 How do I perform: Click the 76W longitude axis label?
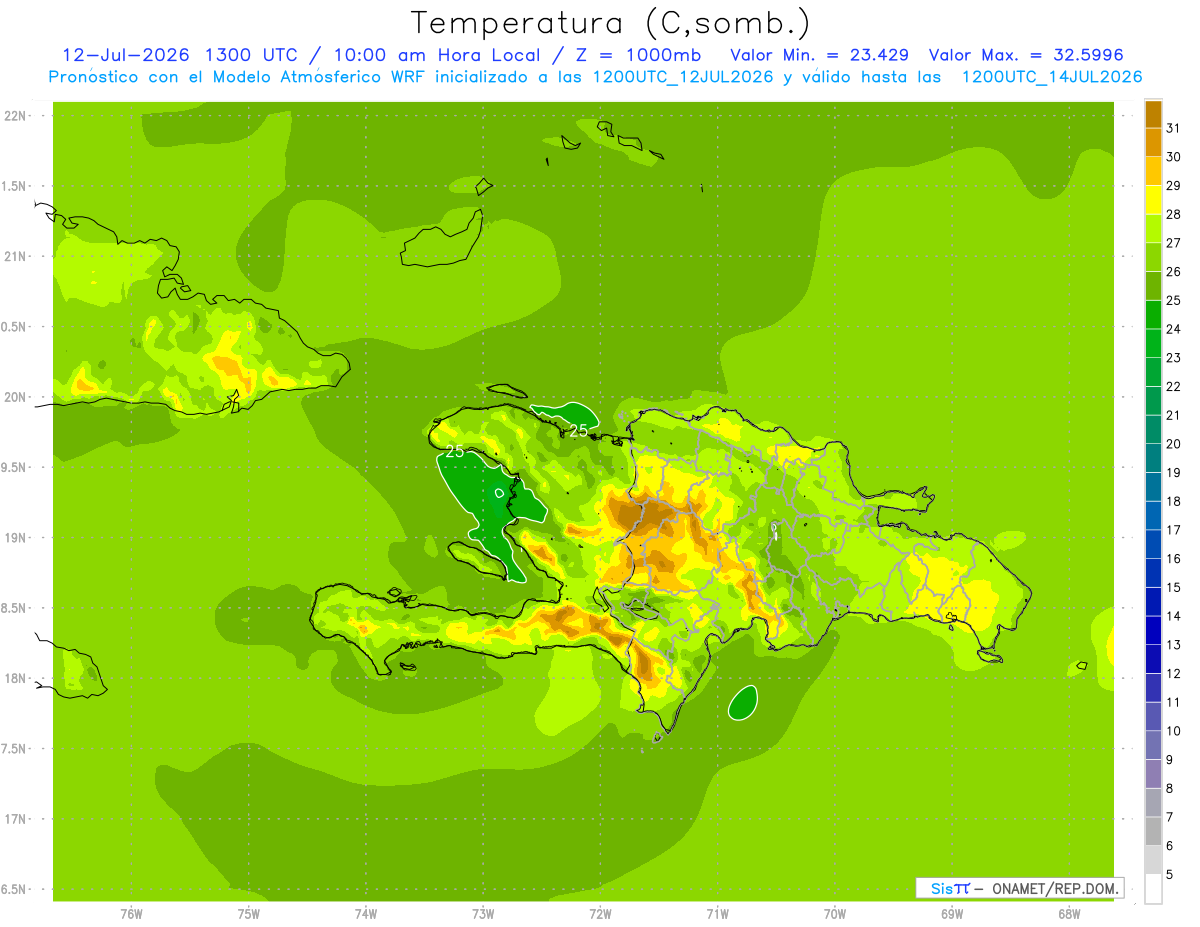(x=131, y=914)
